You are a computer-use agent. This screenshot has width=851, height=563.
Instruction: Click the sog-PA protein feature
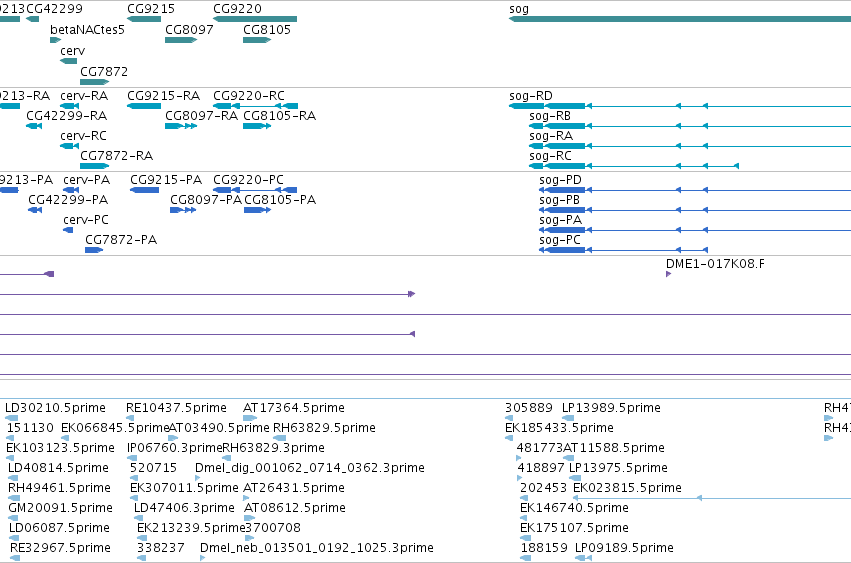[x=695, y=230]
